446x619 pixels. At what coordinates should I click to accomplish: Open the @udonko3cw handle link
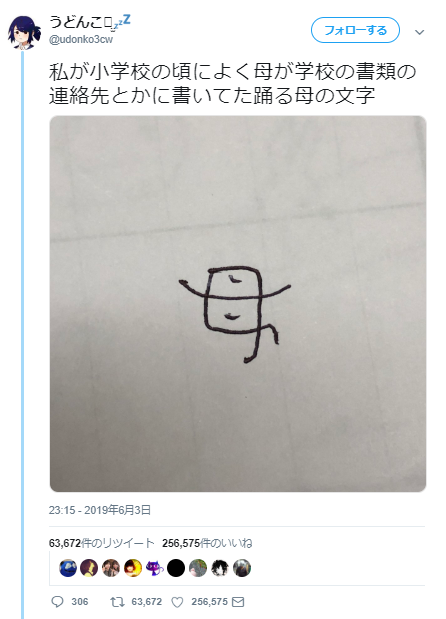[81, 39]
